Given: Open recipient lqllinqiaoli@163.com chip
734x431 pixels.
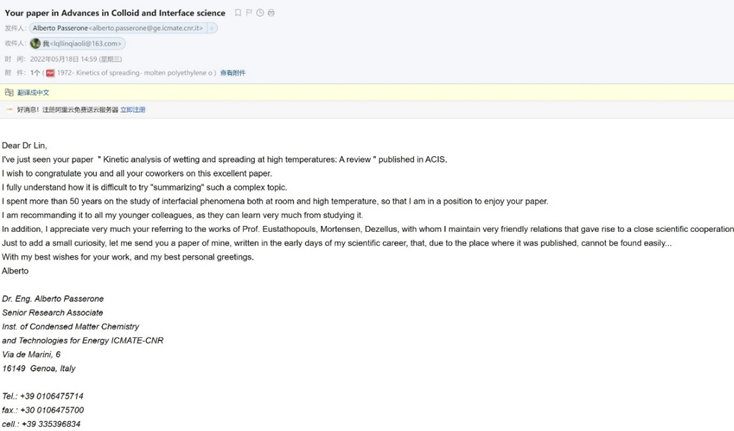Looking at the screenshot, I should [x=82, y=43].
